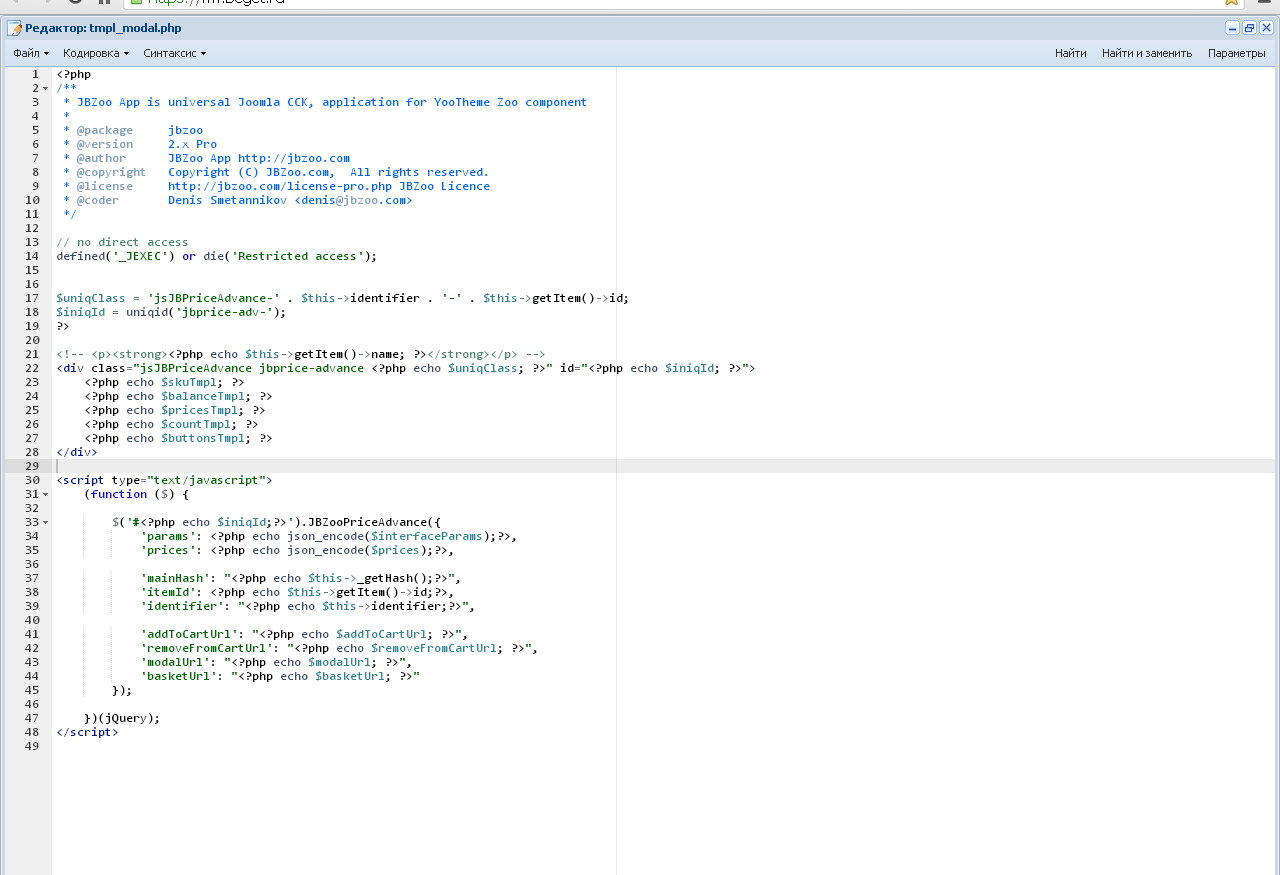Screen dimensions: 1280x875
Task: Open Найти и заменить
Action: [x=1147, y=53]
